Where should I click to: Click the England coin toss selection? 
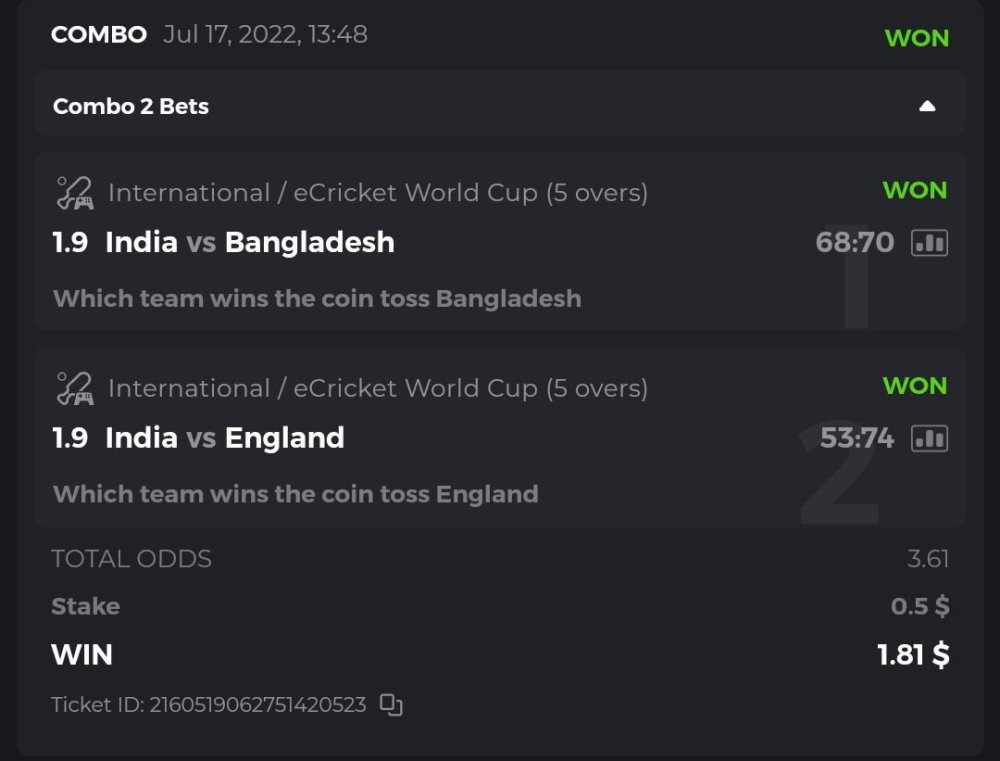click(295, 494)
